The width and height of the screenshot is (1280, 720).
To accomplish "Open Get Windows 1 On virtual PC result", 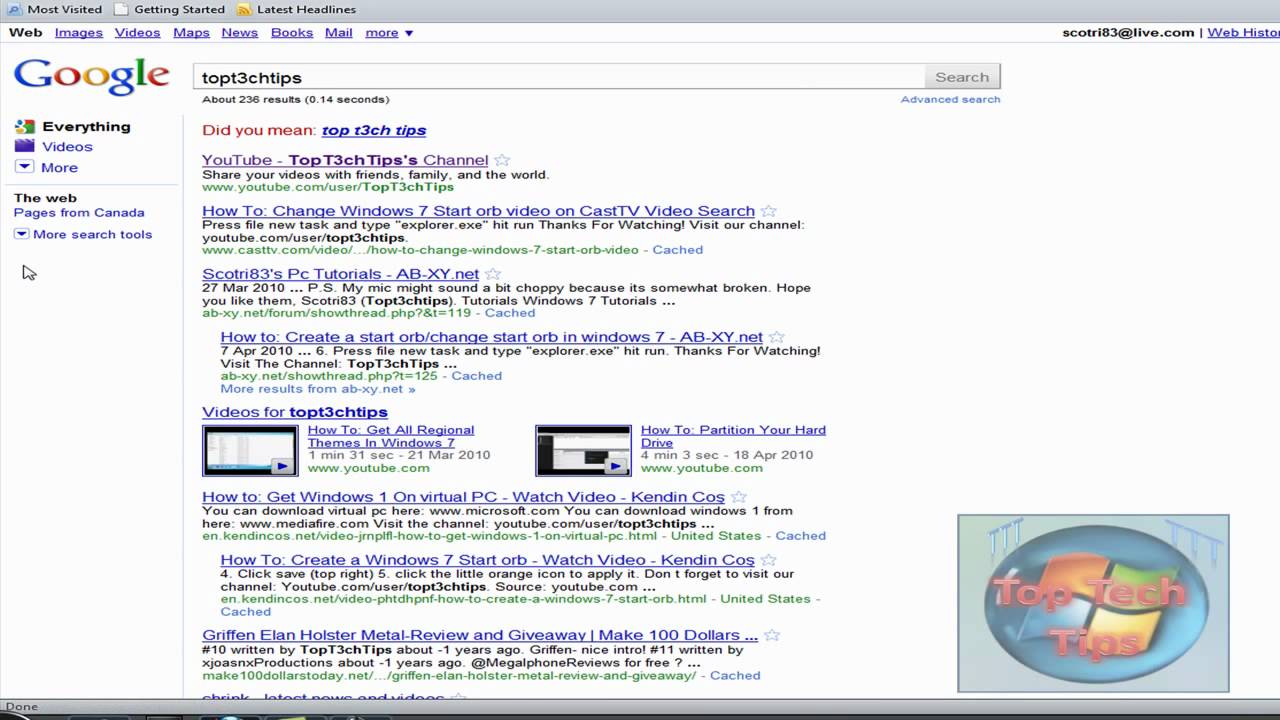I will (464, 497).
